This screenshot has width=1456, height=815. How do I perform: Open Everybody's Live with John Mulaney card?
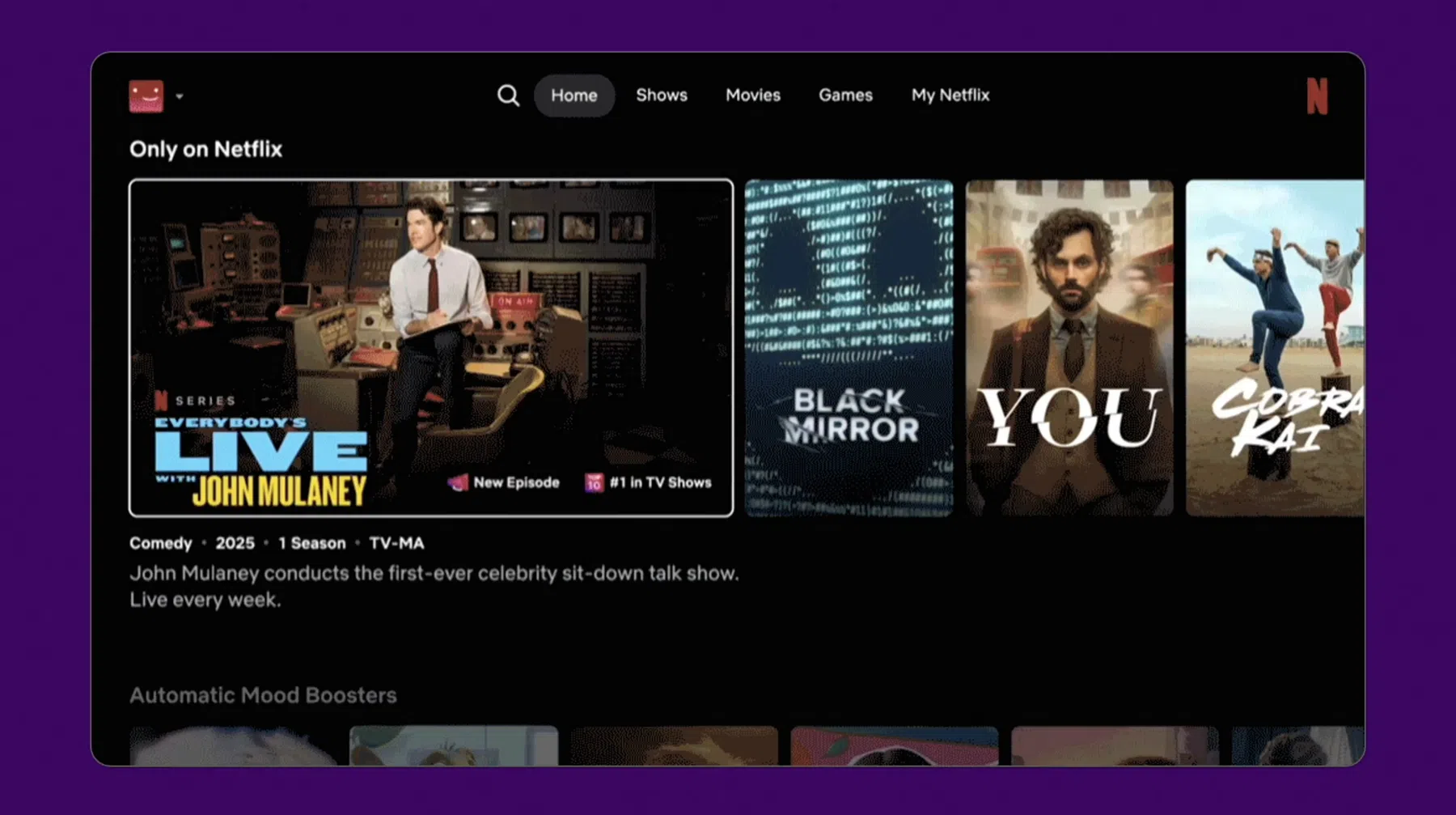(x=431, y=348)
